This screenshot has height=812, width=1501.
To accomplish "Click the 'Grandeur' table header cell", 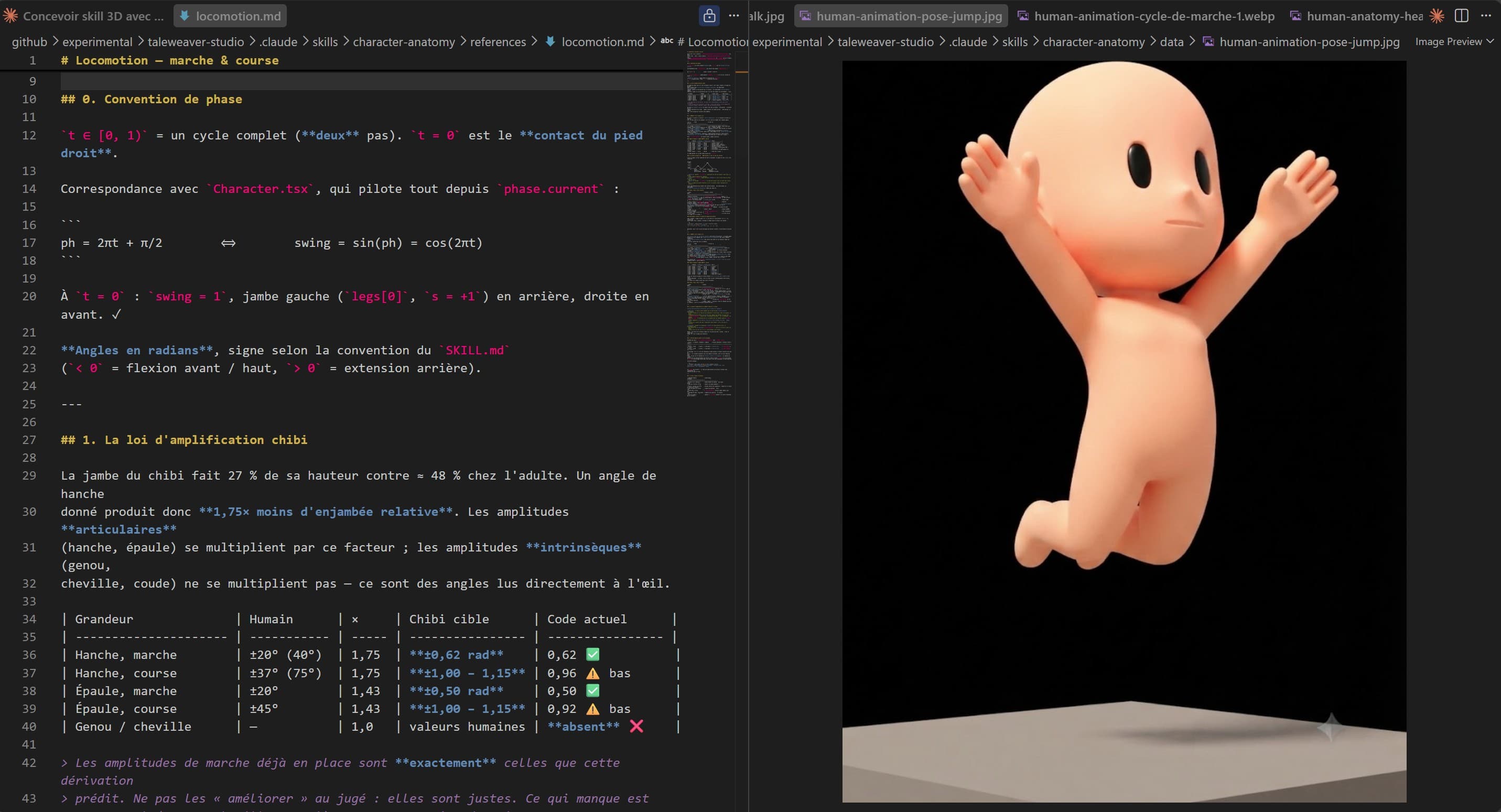I will pos(104,619).
